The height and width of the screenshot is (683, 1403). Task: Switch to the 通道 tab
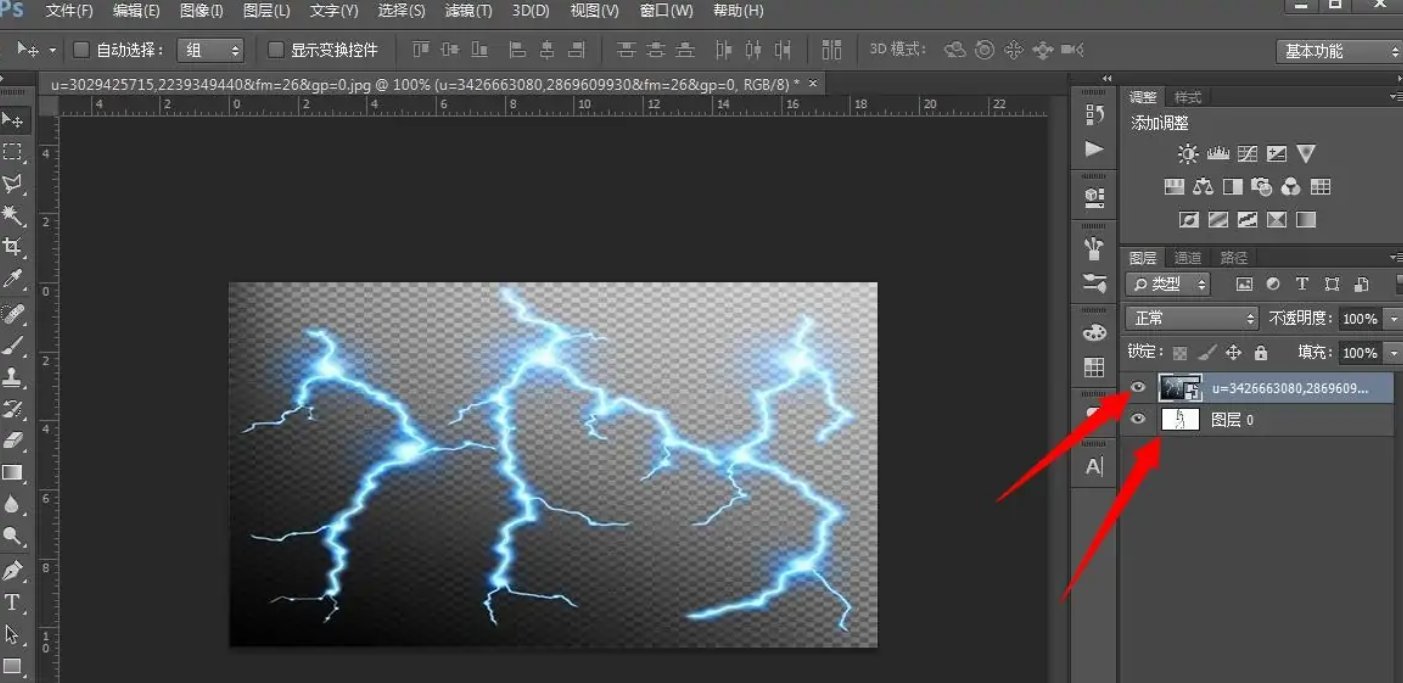click(1188, 258)
